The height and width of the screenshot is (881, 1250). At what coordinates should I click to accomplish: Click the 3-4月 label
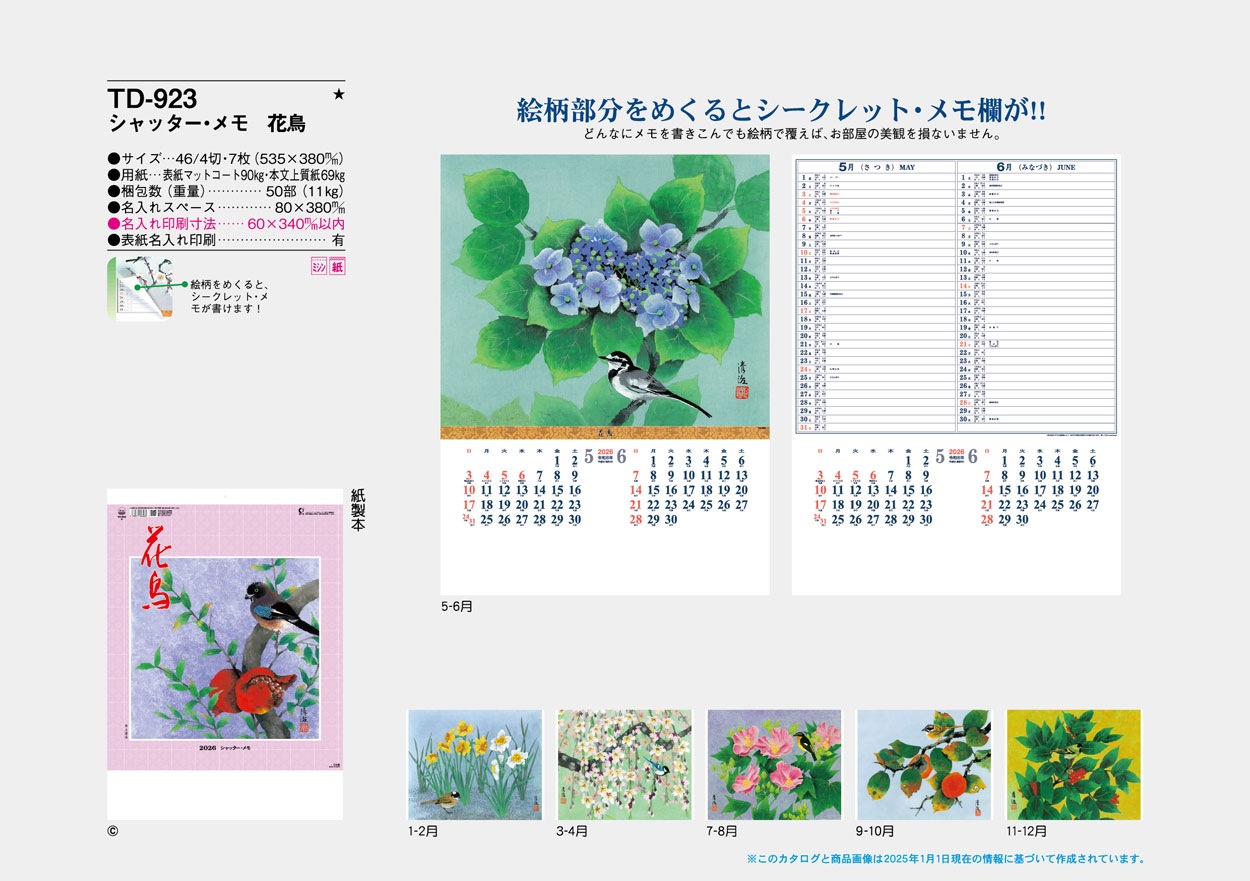point(573,831)
